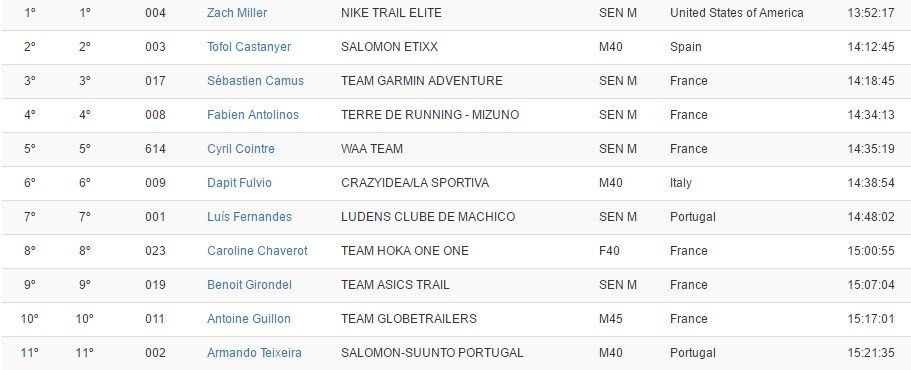Screen dimensions: 911x370
Task: Open Benoit Girondel's profile link
Action: coord(249,285)
